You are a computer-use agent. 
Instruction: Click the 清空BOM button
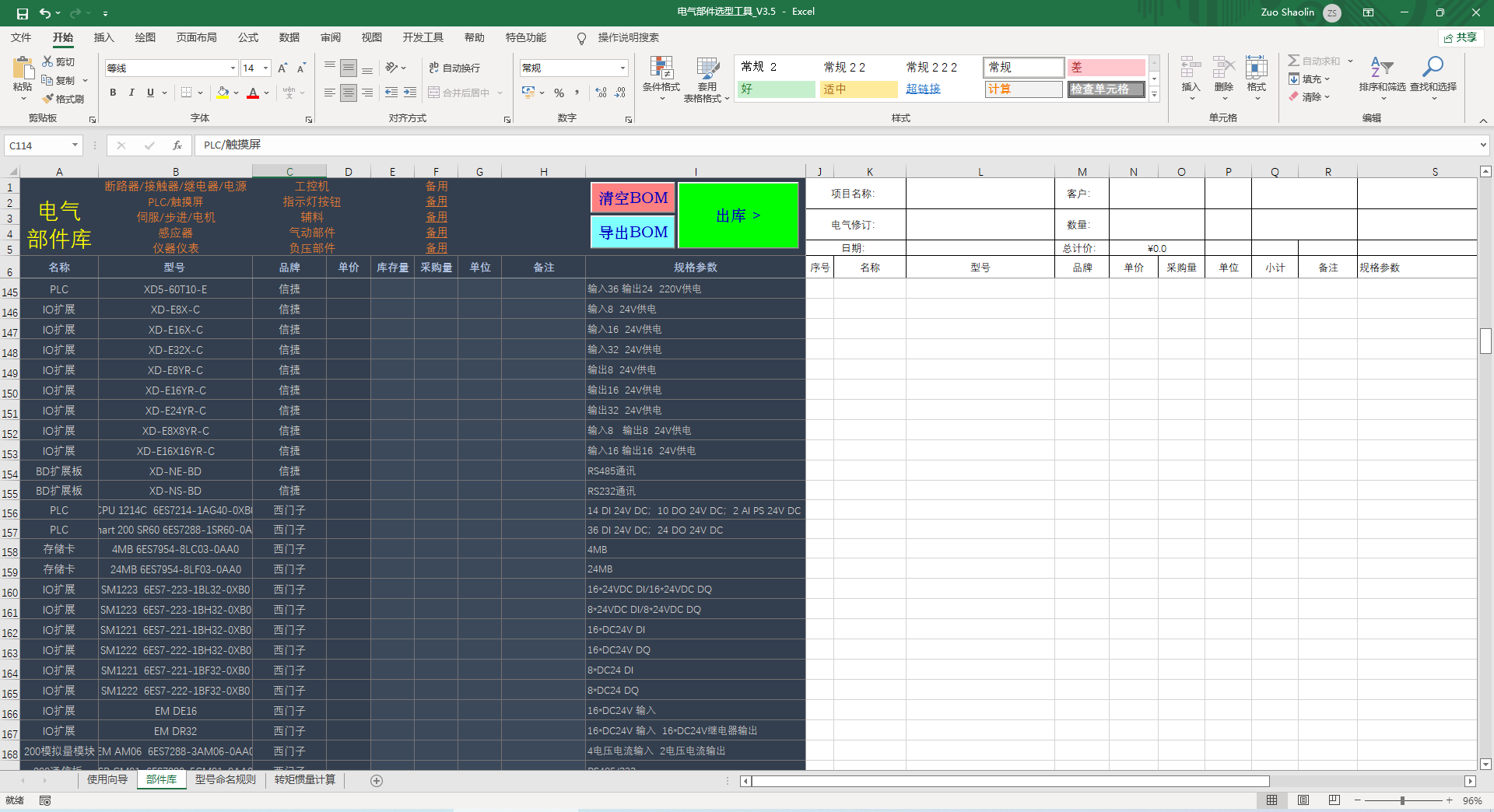(633, 198)
